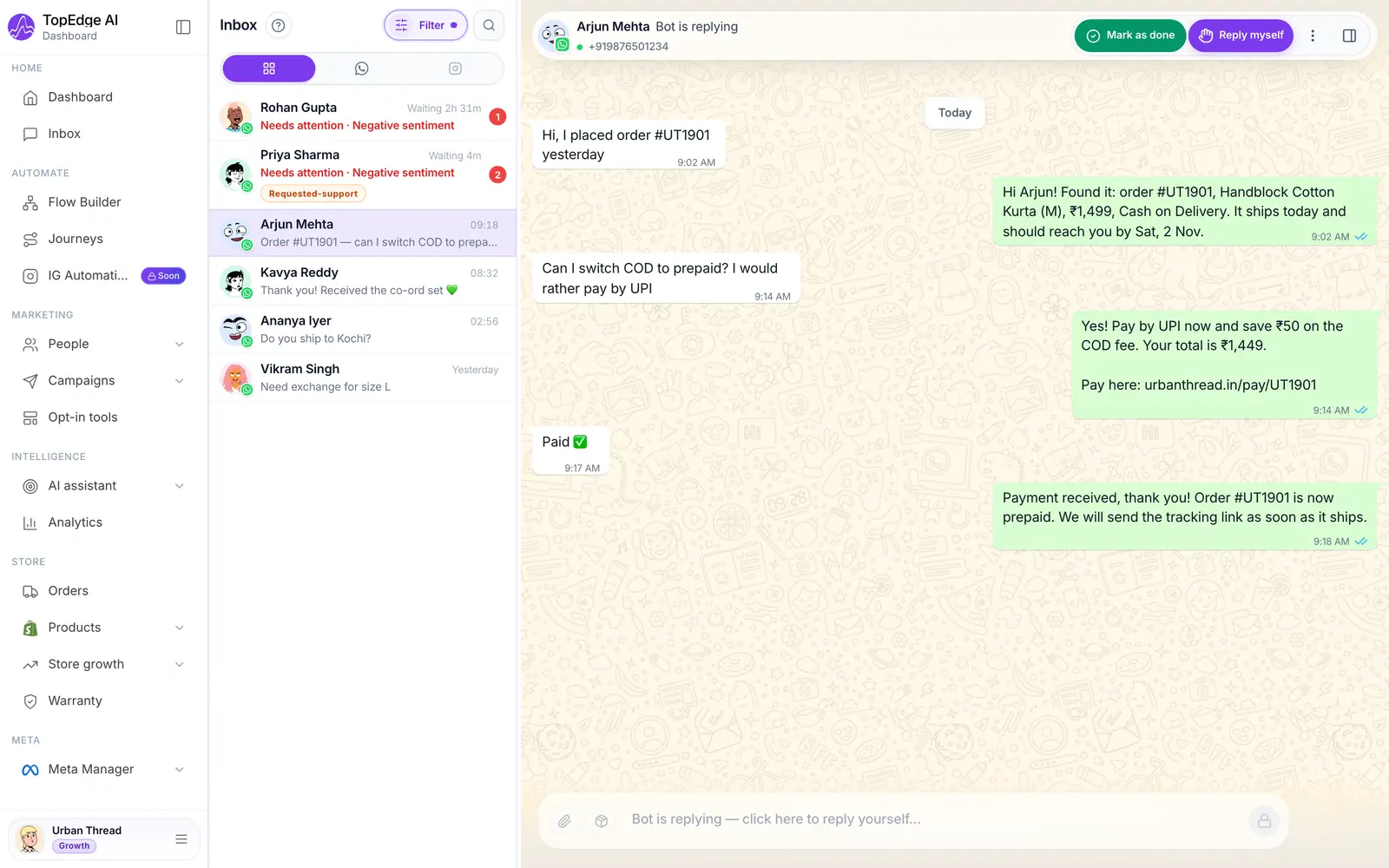Image resolution: width=1389 pixels, height=868 pixels.
Task: Open Rohan Gupta conversation
Action: click(363, 116)
